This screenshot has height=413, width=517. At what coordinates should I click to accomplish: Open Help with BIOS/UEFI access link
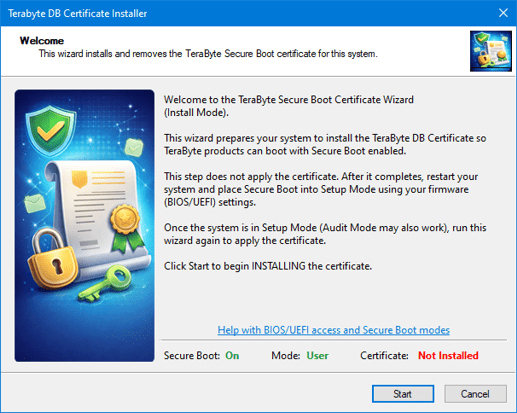pos(333,330)
